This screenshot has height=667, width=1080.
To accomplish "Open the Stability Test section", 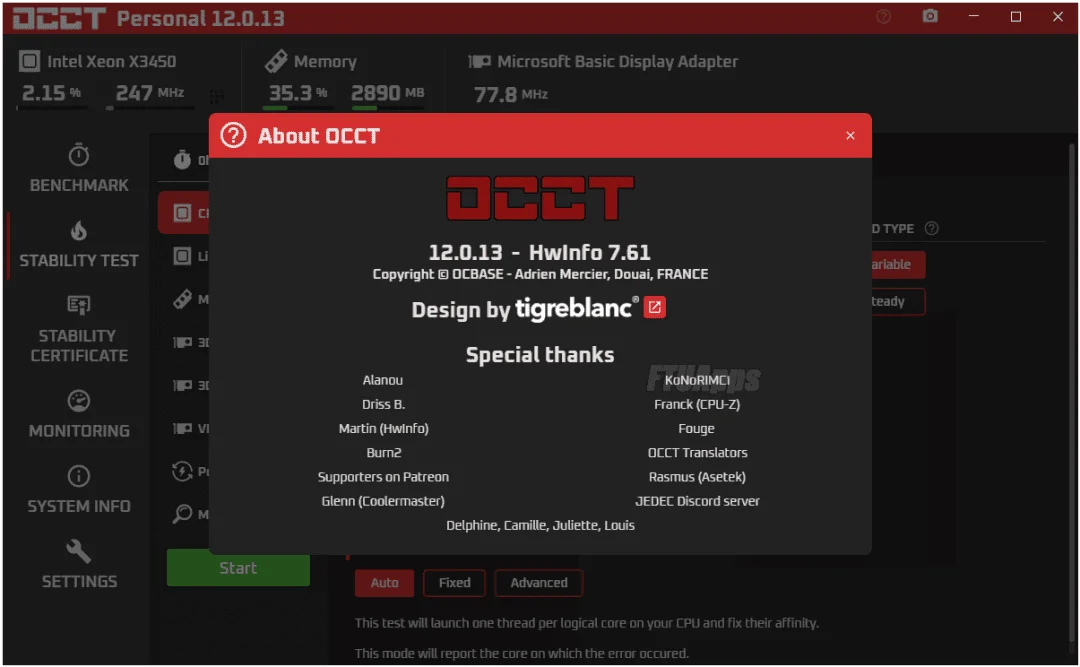I will coord(79,244).
